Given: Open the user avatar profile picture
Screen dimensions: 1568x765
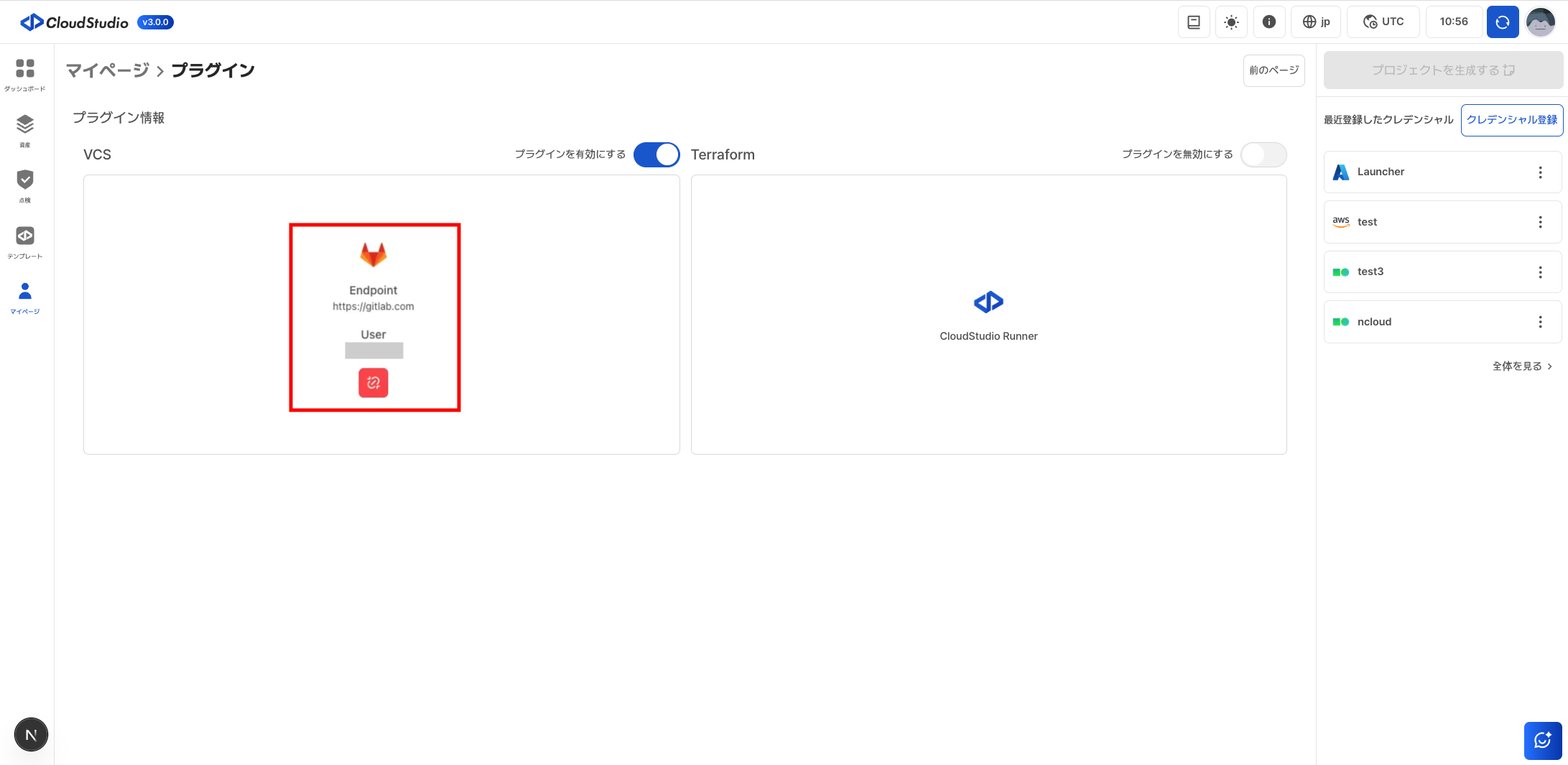Looking at the screenshot, I should click(x=1541, y=22).
